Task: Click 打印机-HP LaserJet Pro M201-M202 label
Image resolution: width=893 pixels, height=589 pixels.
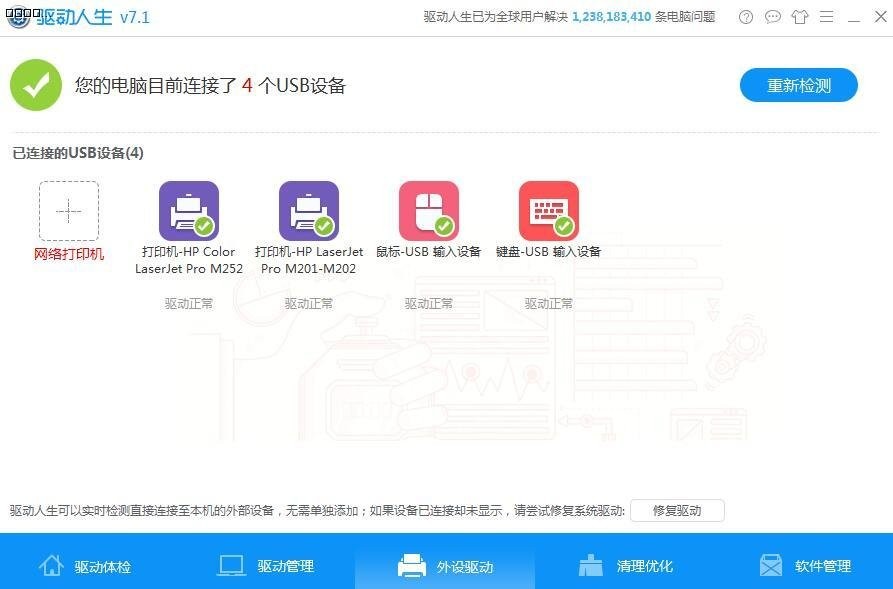Action: coord(309,260)
